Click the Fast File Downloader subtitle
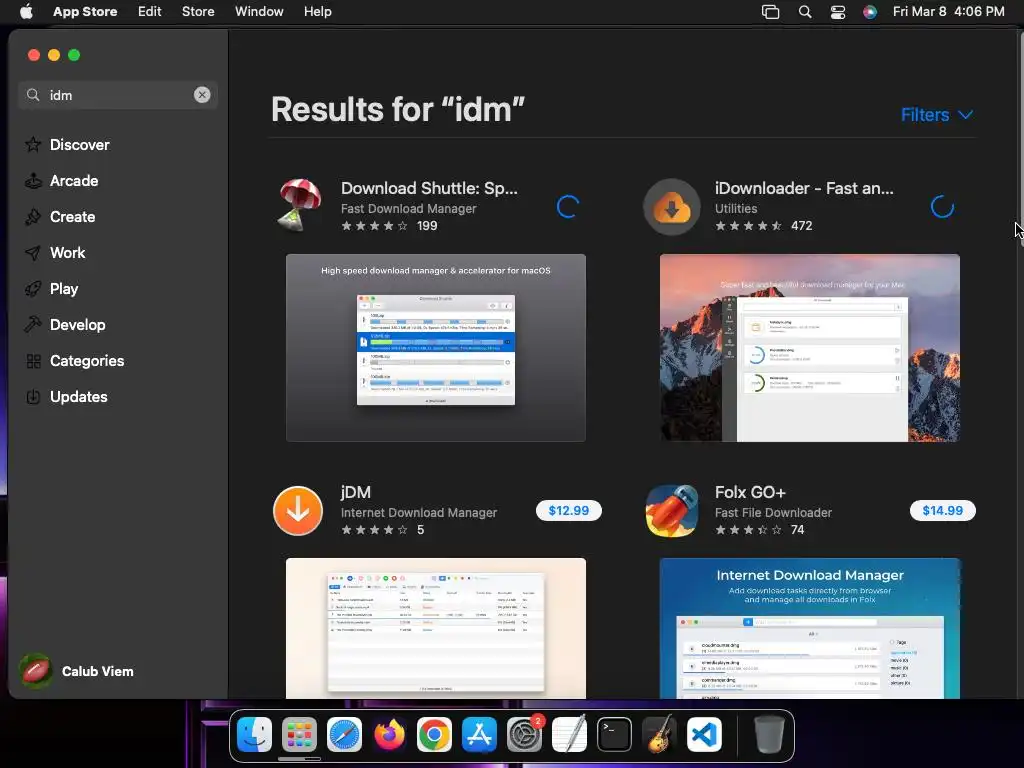Image resolution: width=1024 pixels, height=768 pixels. click(773, 513)
